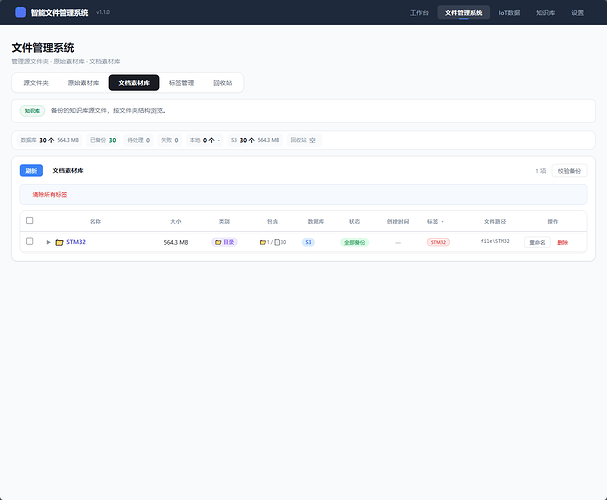Screen dimensions: 607x500
Task: Click the S3 database badge in row
Action: [x=308, y=242]
